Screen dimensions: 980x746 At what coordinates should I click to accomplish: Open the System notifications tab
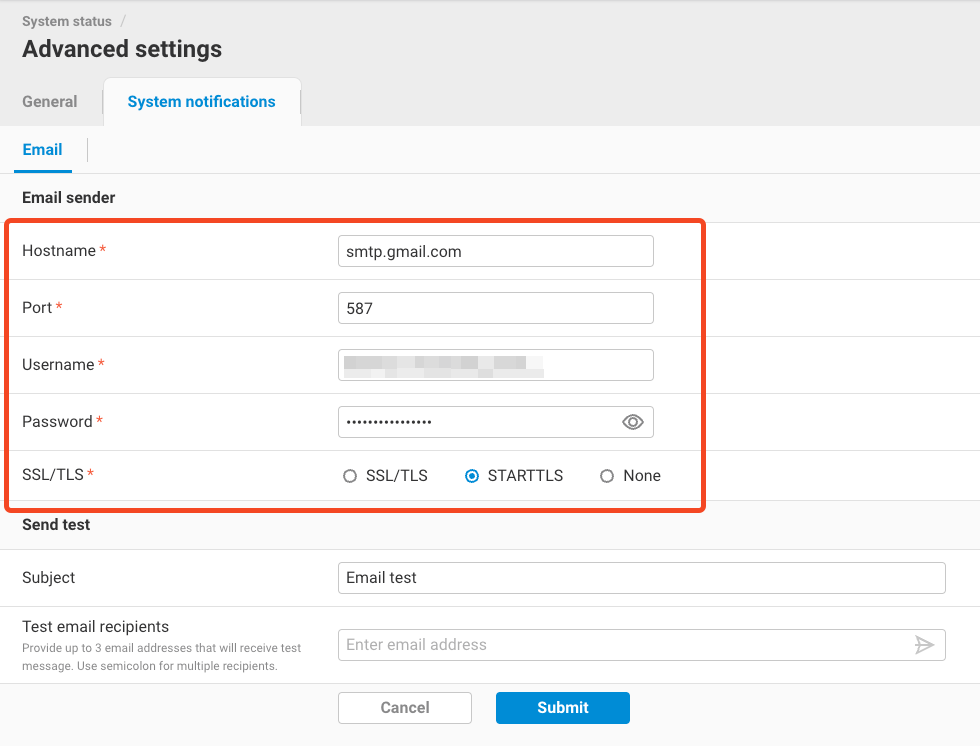[201, 102]
